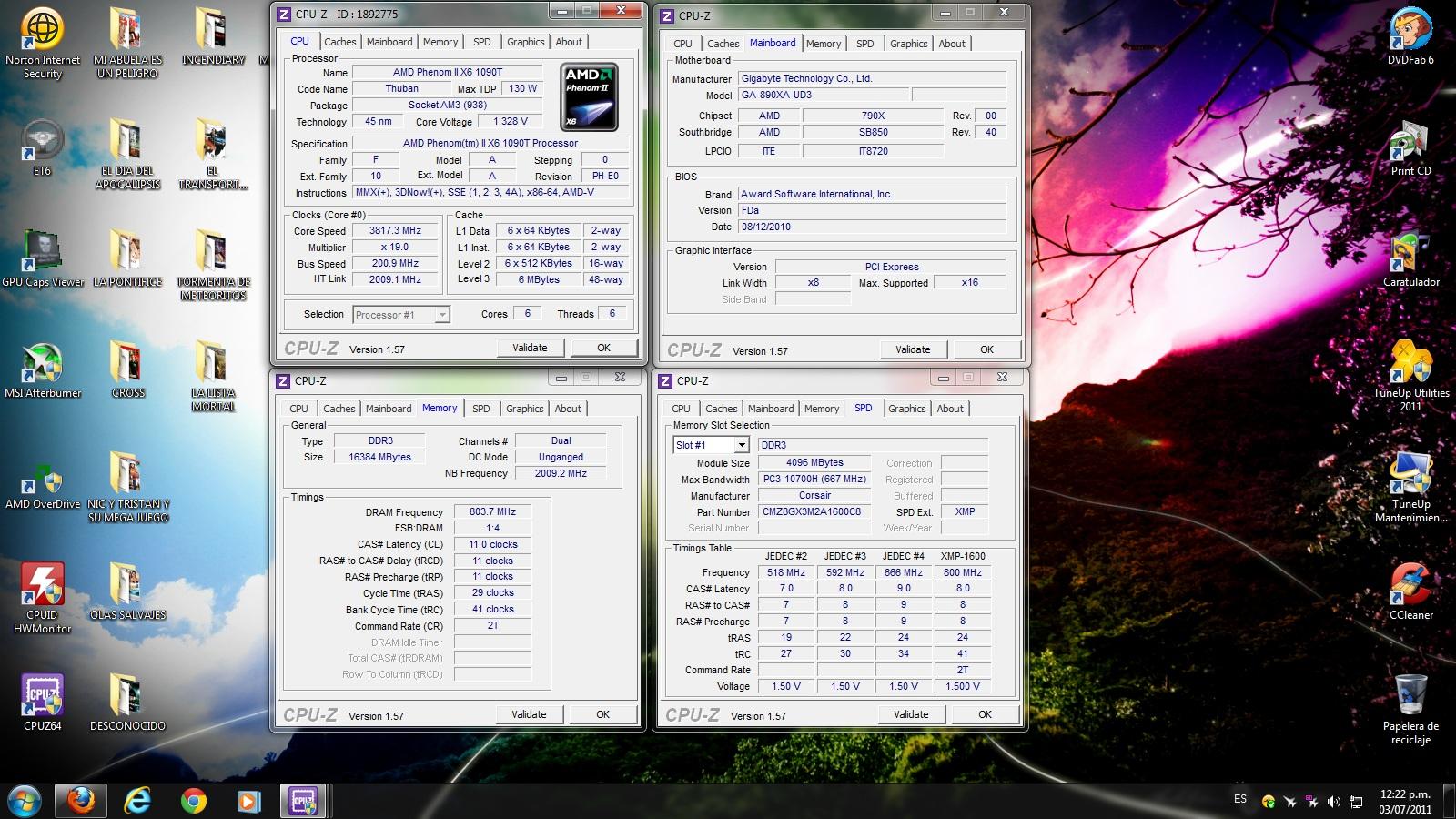Click OK in the Mainboard window

pyautogui.click(x=986, y=349)
